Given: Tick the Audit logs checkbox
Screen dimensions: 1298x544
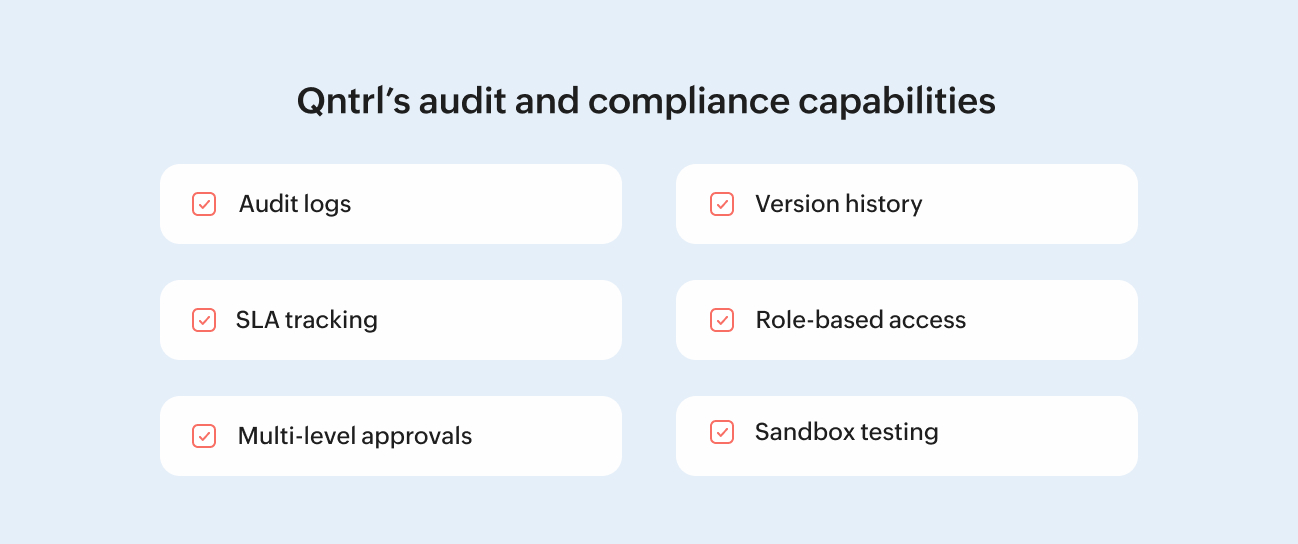Looking at the screenshot, I should pos(204,204).
